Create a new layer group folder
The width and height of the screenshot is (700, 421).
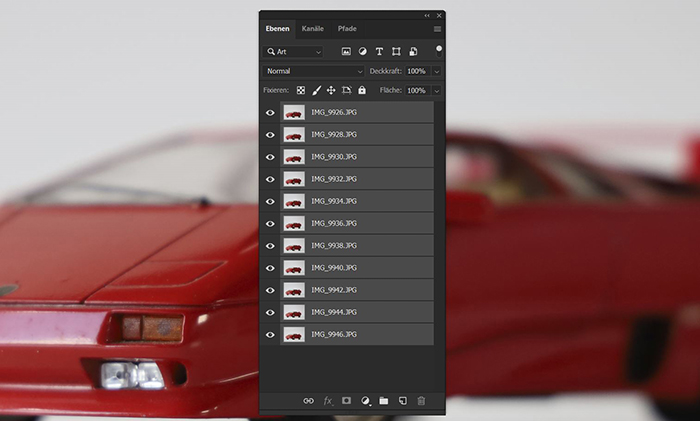point(383,401)
